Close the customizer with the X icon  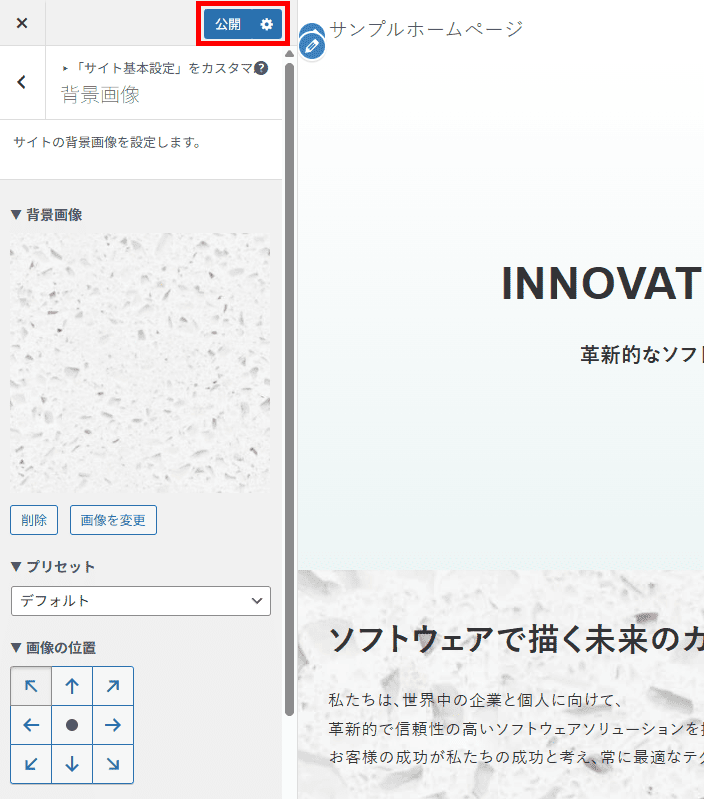click(22, 23)
